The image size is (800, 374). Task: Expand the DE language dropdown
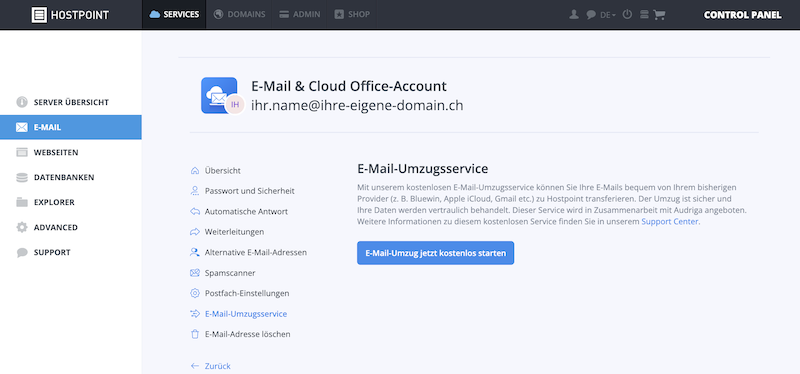coord(608,15)
